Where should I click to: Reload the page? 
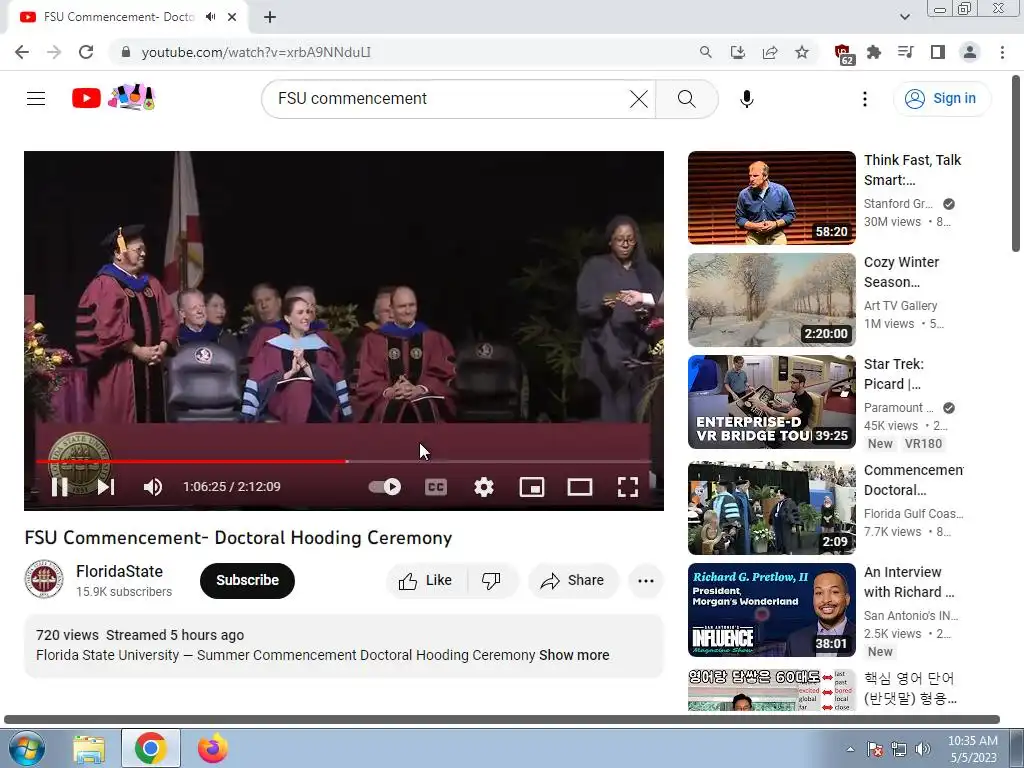point(86,52)
